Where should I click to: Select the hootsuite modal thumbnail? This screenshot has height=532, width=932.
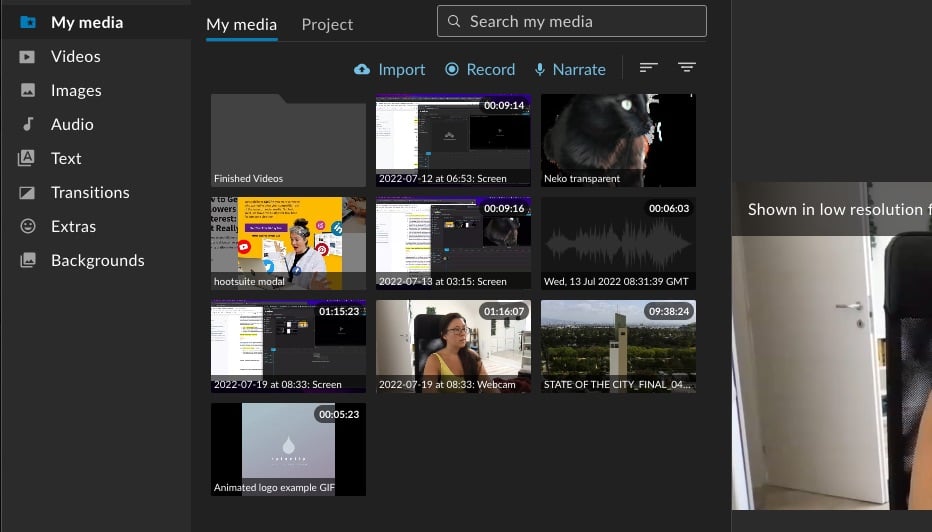288,243
